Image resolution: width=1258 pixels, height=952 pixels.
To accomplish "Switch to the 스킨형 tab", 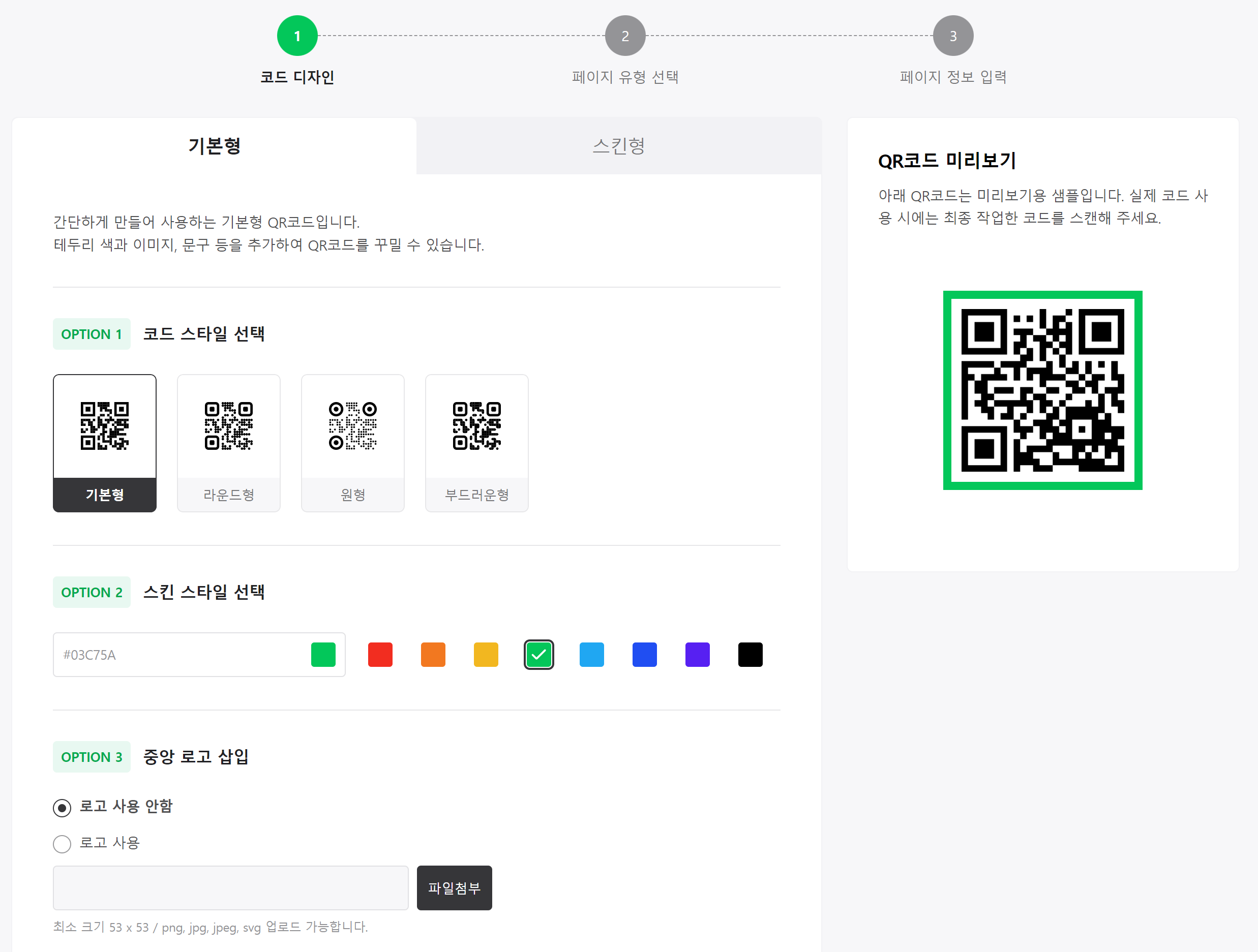I will tap(618, 146).
